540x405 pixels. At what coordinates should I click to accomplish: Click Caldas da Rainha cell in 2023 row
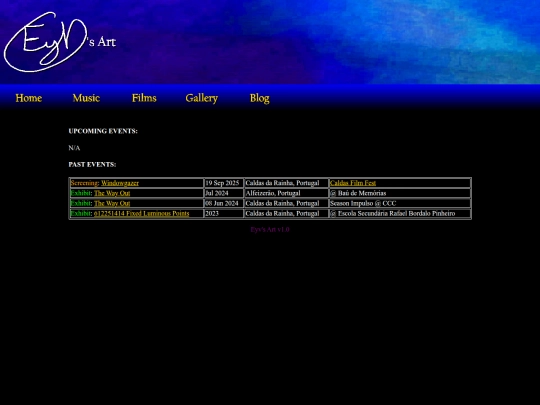(287, 214)
